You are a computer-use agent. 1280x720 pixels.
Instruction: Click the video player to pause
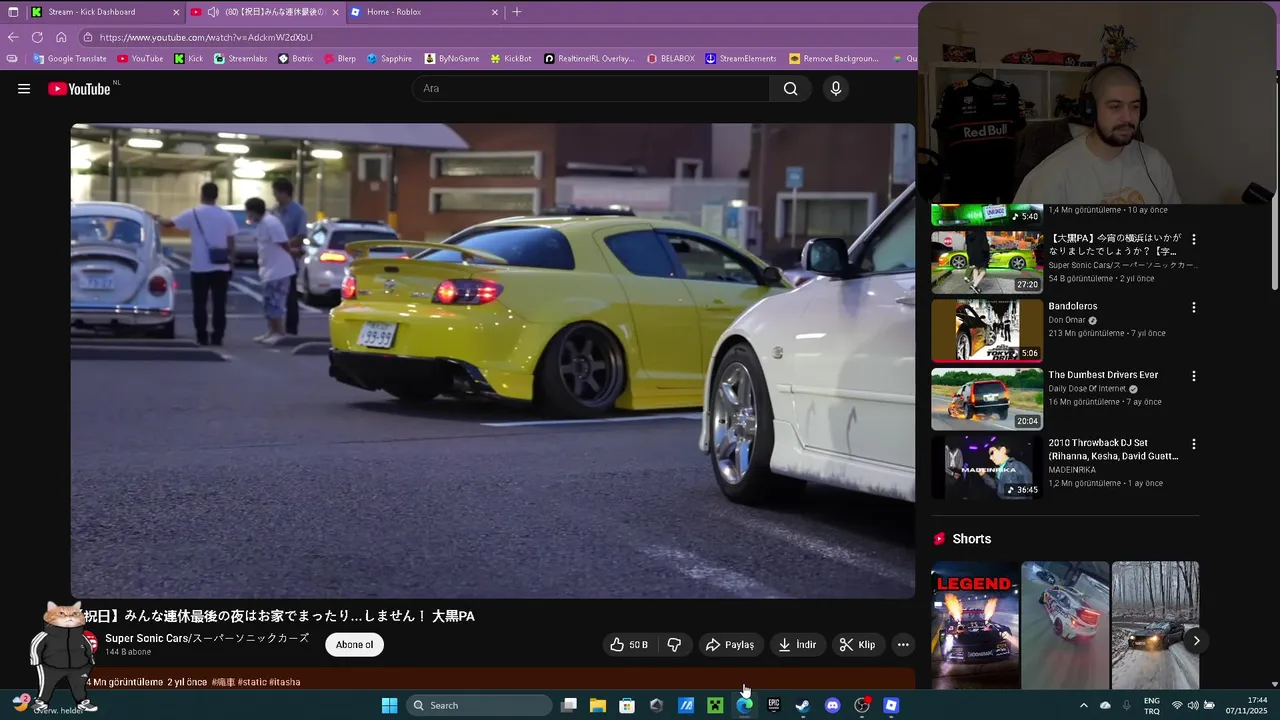coord(492,360)
